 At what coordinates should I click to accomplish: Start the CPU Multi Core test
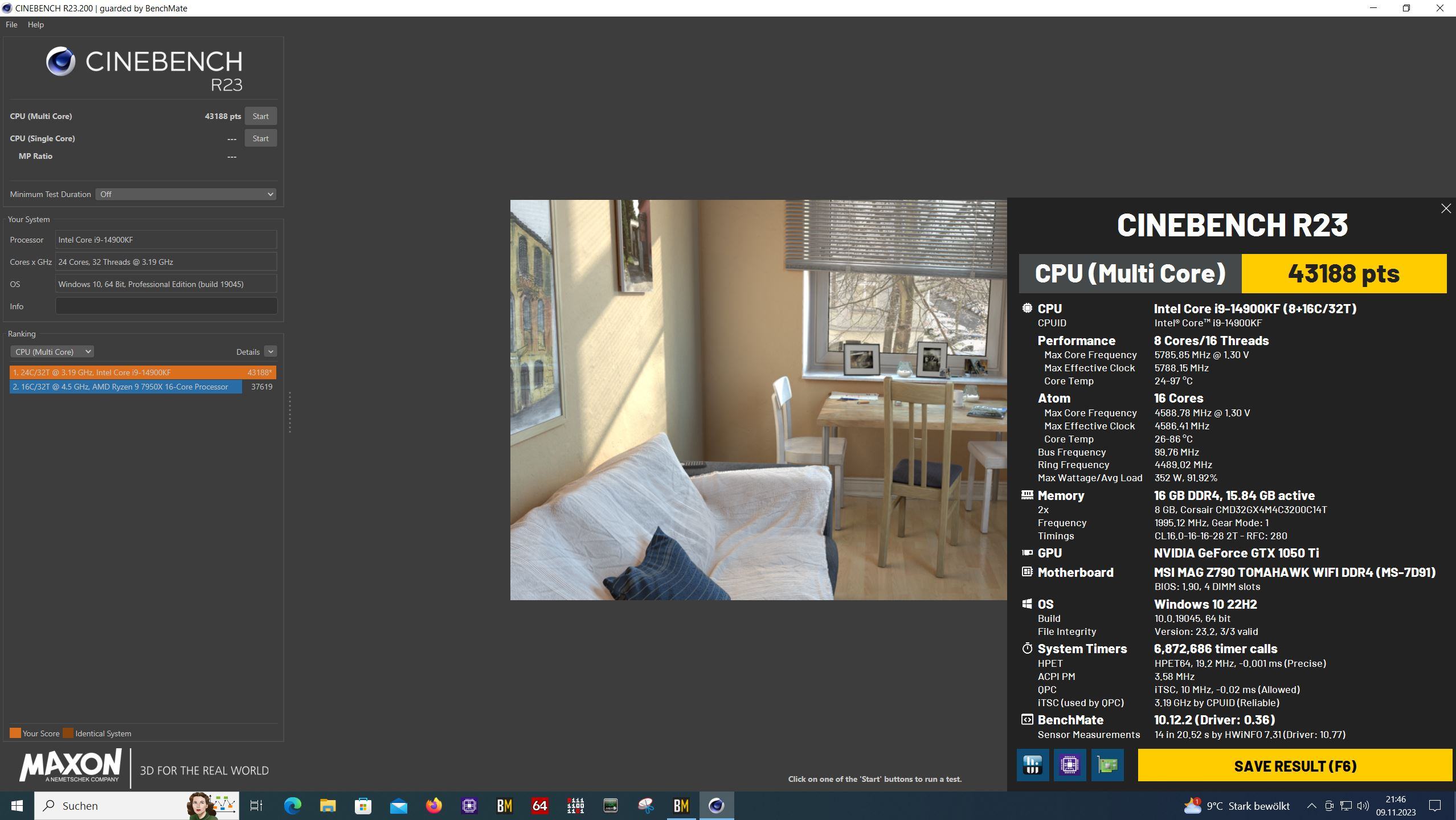(260, 116)
